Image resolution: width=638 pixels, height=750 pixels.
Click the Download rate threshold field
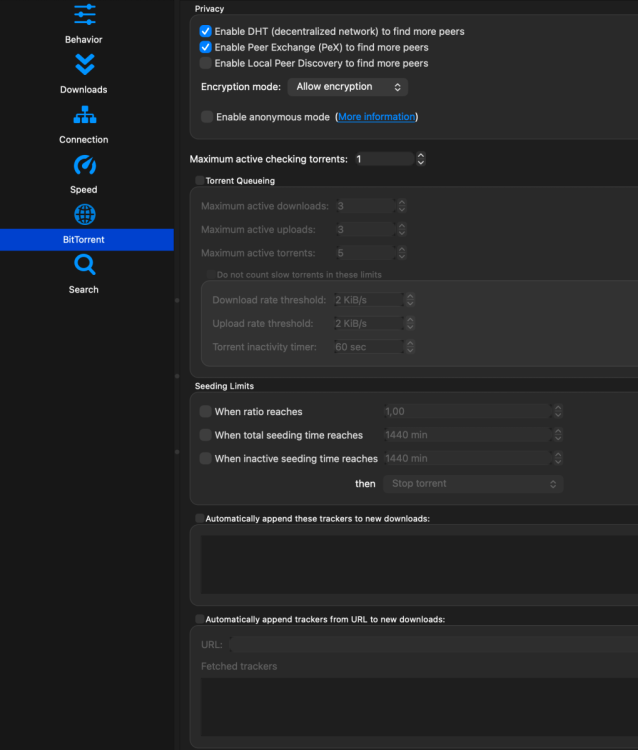[x=369, y=300]
